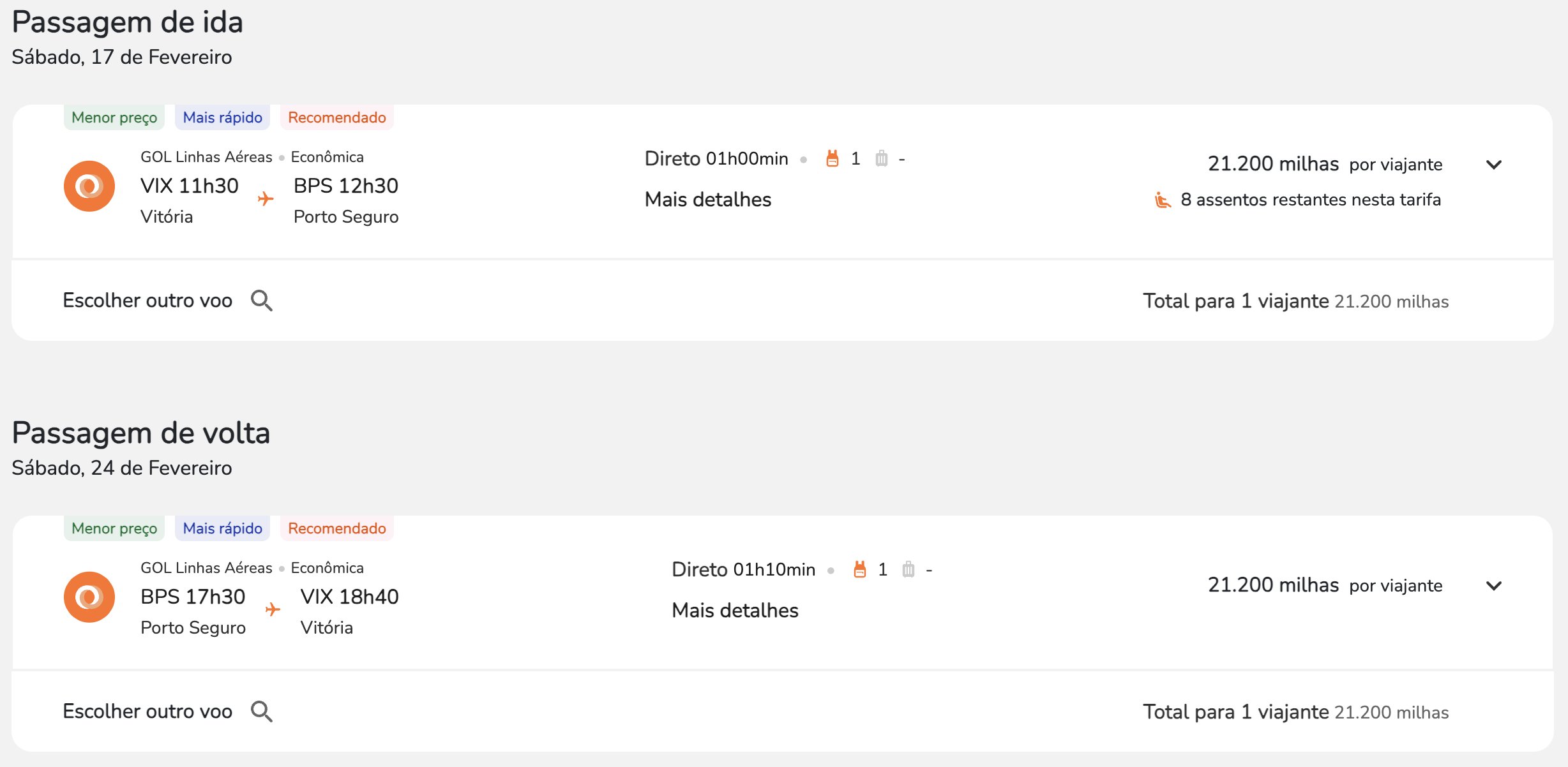Click the GOL airline logo on outbound flight
This screenshot has height=767, width=1568.
click(x=89, y=186)
